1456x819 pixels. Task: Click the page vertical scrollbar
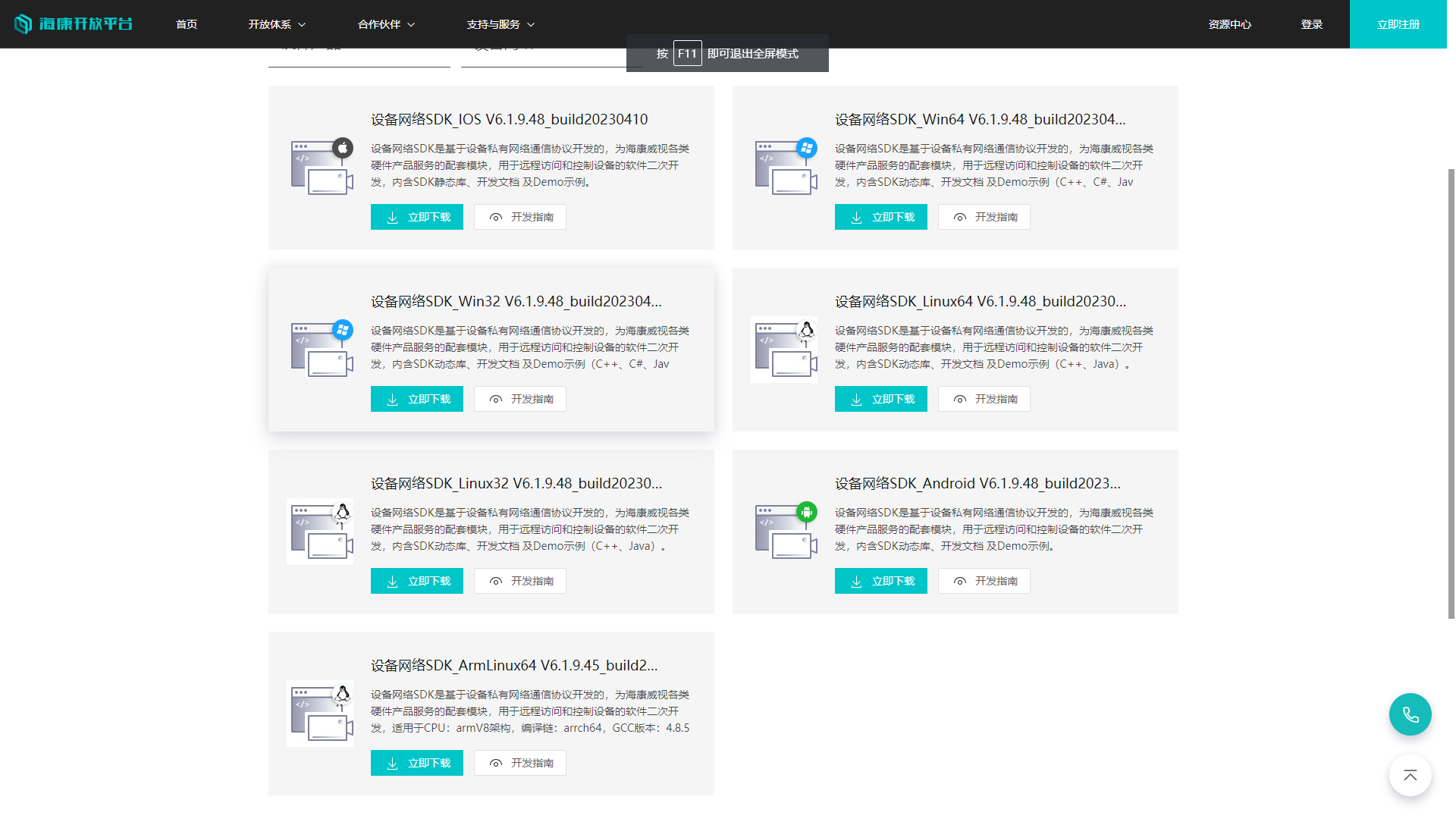click(x=1451, y=394)
